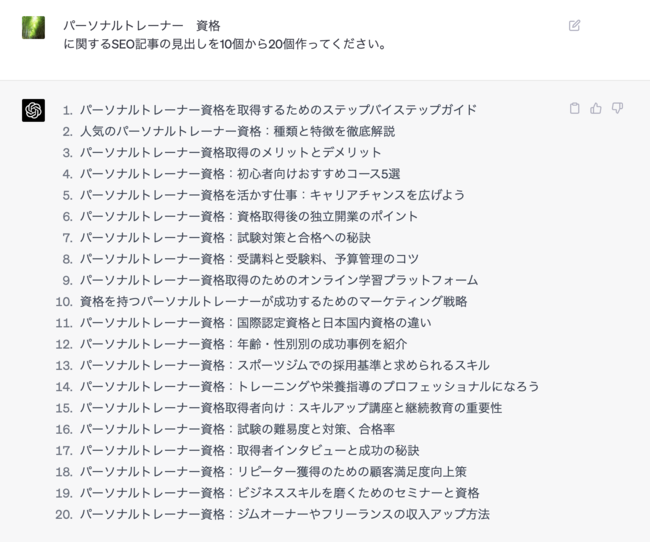Image resolution: width=650 pixels, height=542 pixels.
Task: Click the user prompt text about SEO記事の見出し
Action: (224, 44)
